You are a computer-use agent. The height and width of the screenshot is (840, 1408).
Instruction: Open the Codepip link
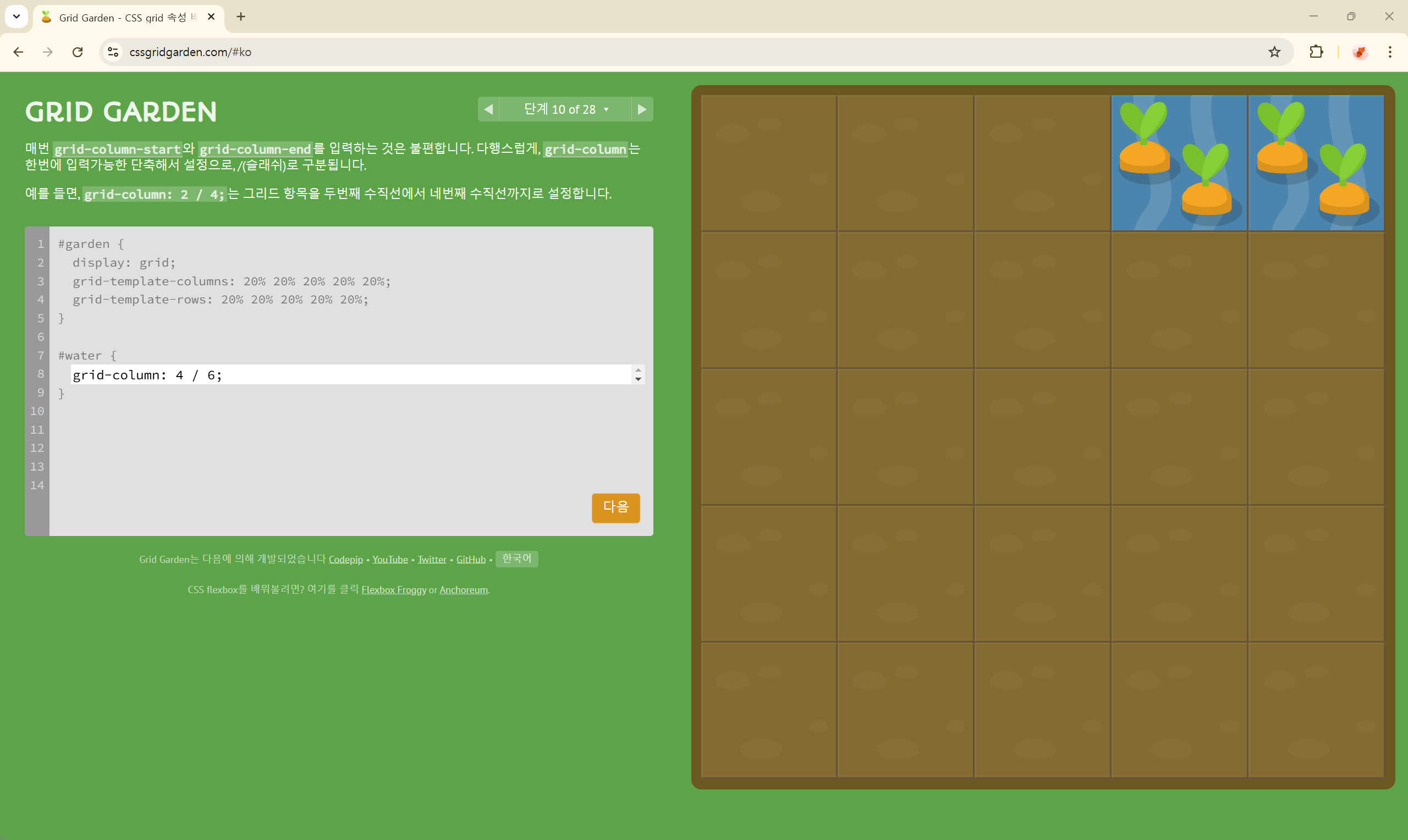click(x=345, y=559)
